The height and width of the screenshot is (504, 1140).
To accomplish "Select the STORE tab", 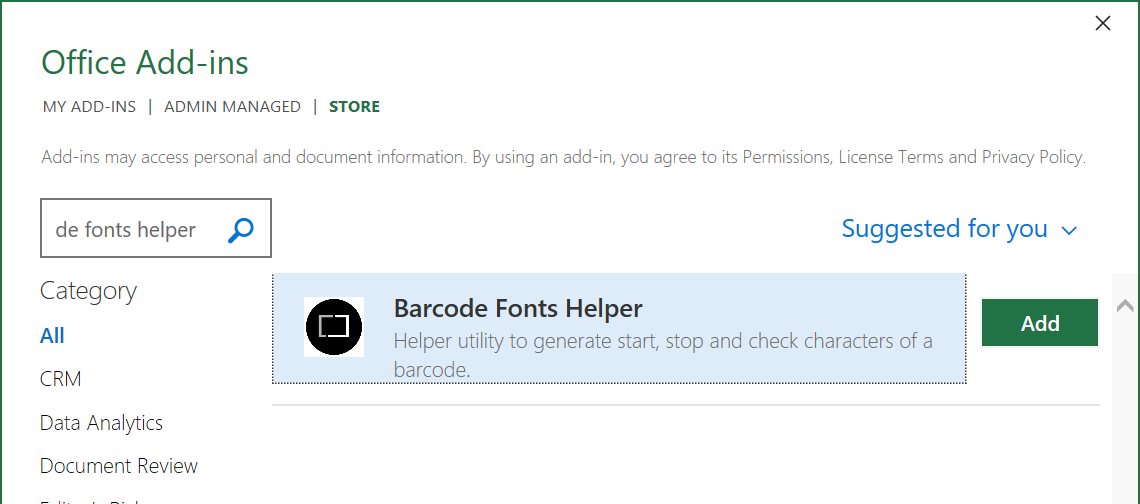I will (x=354, y=107).
